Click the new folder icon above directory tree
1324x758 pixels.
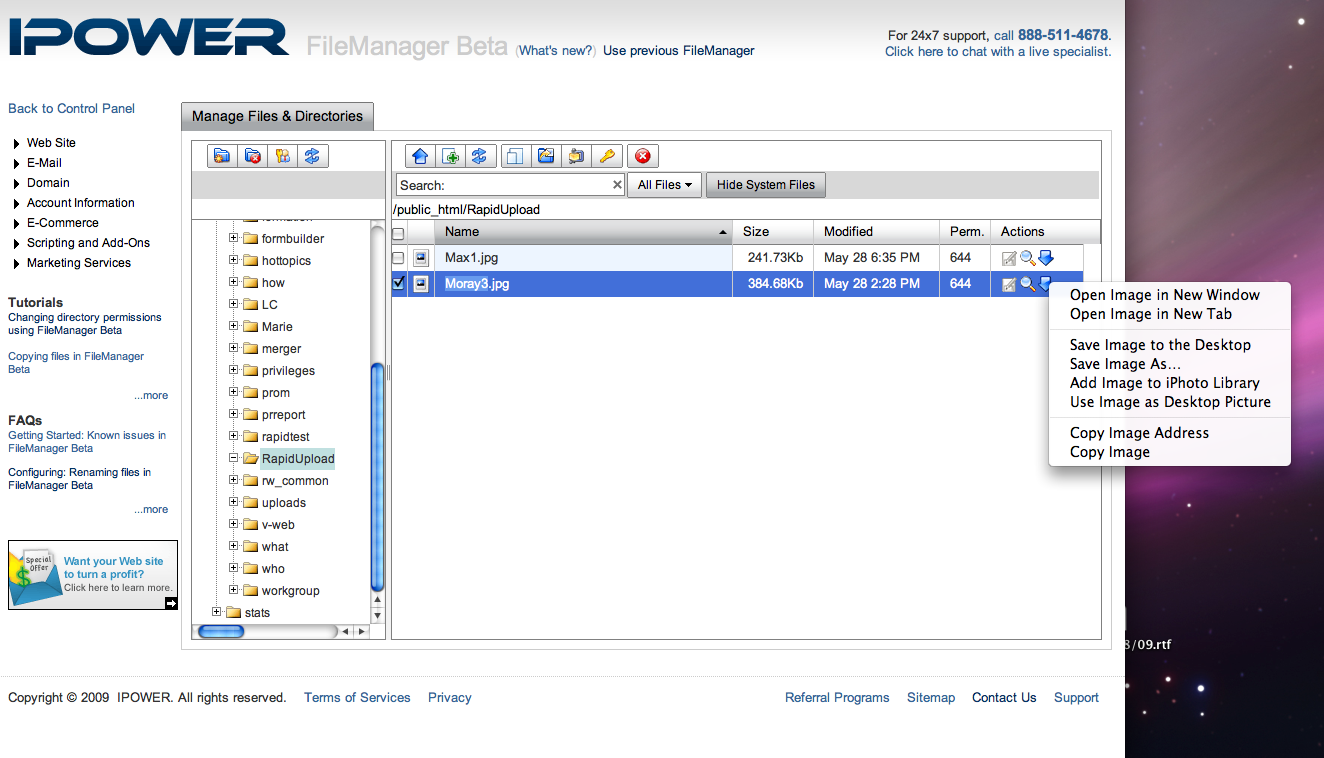223,156
